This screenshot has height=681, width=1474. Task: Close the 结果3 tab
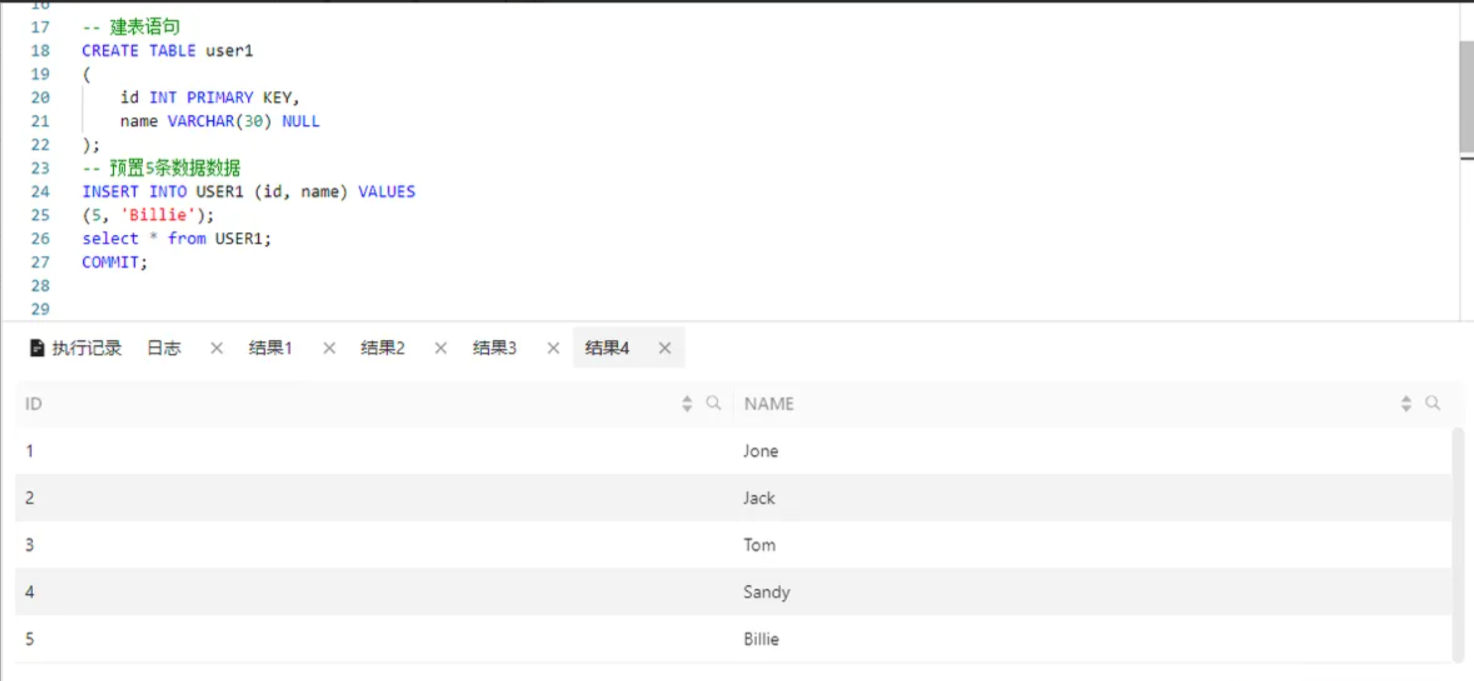pos(553,348)
